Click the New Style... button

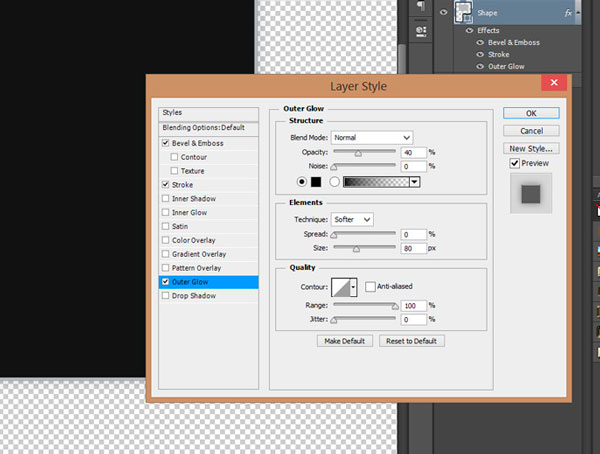(x=531, y=149)
